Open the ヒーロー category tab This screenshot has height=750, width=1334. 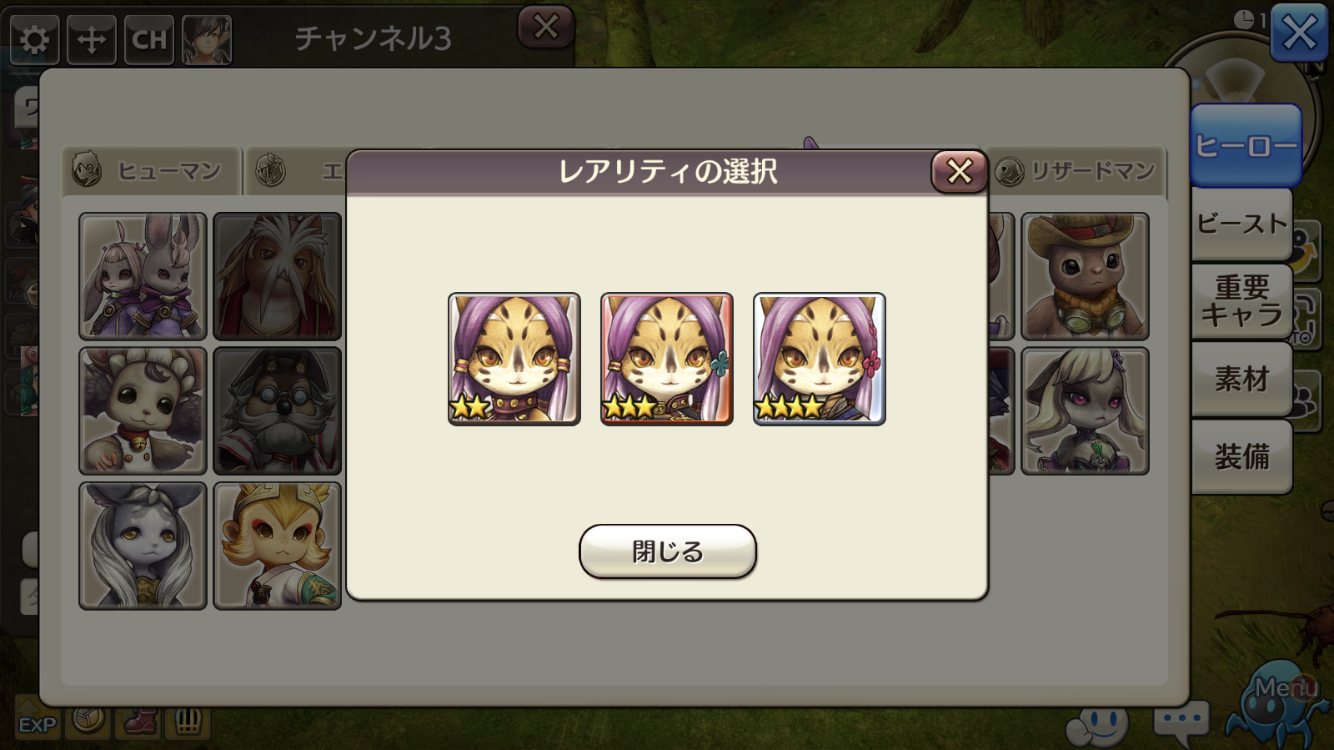[x=1245, y=146]
